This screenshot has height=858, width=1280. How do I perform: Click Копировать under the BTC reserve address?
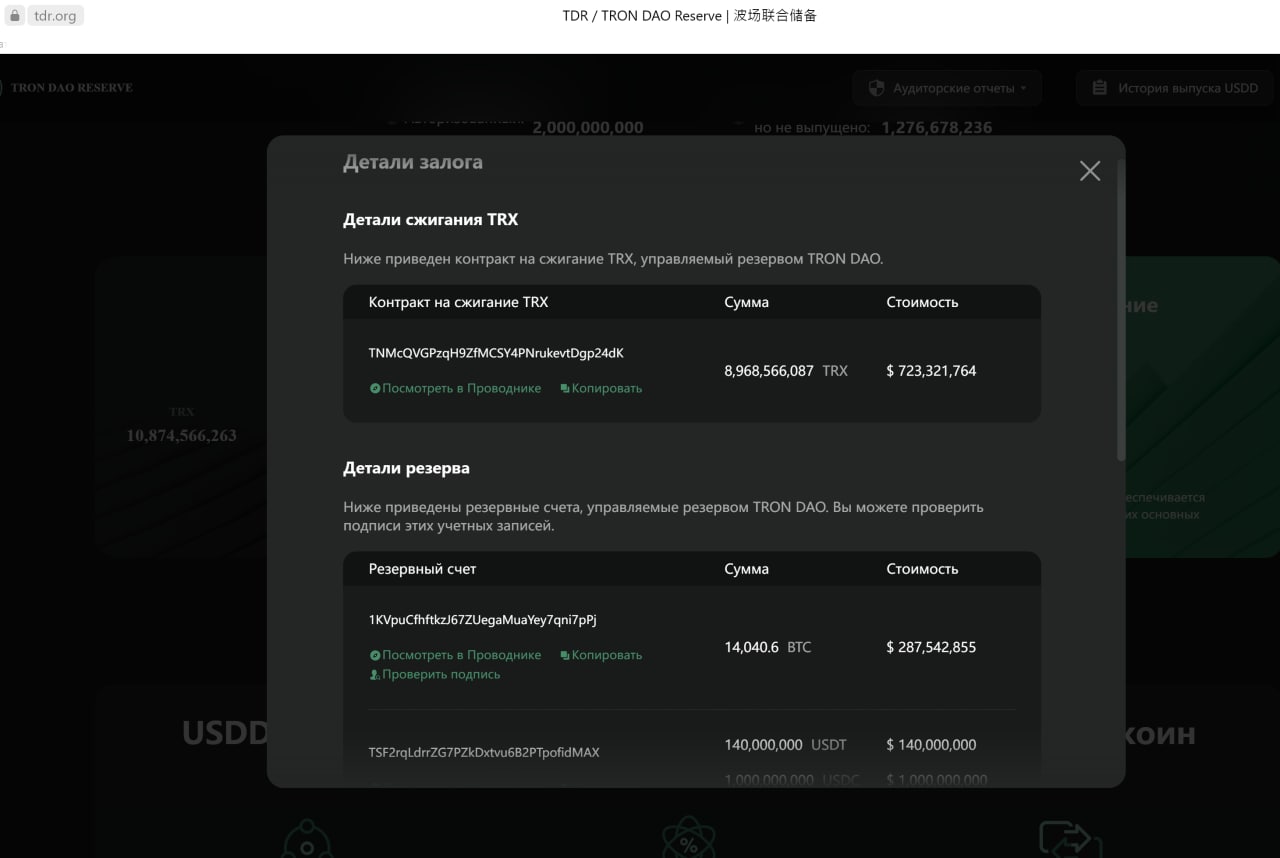pos(601,655)
